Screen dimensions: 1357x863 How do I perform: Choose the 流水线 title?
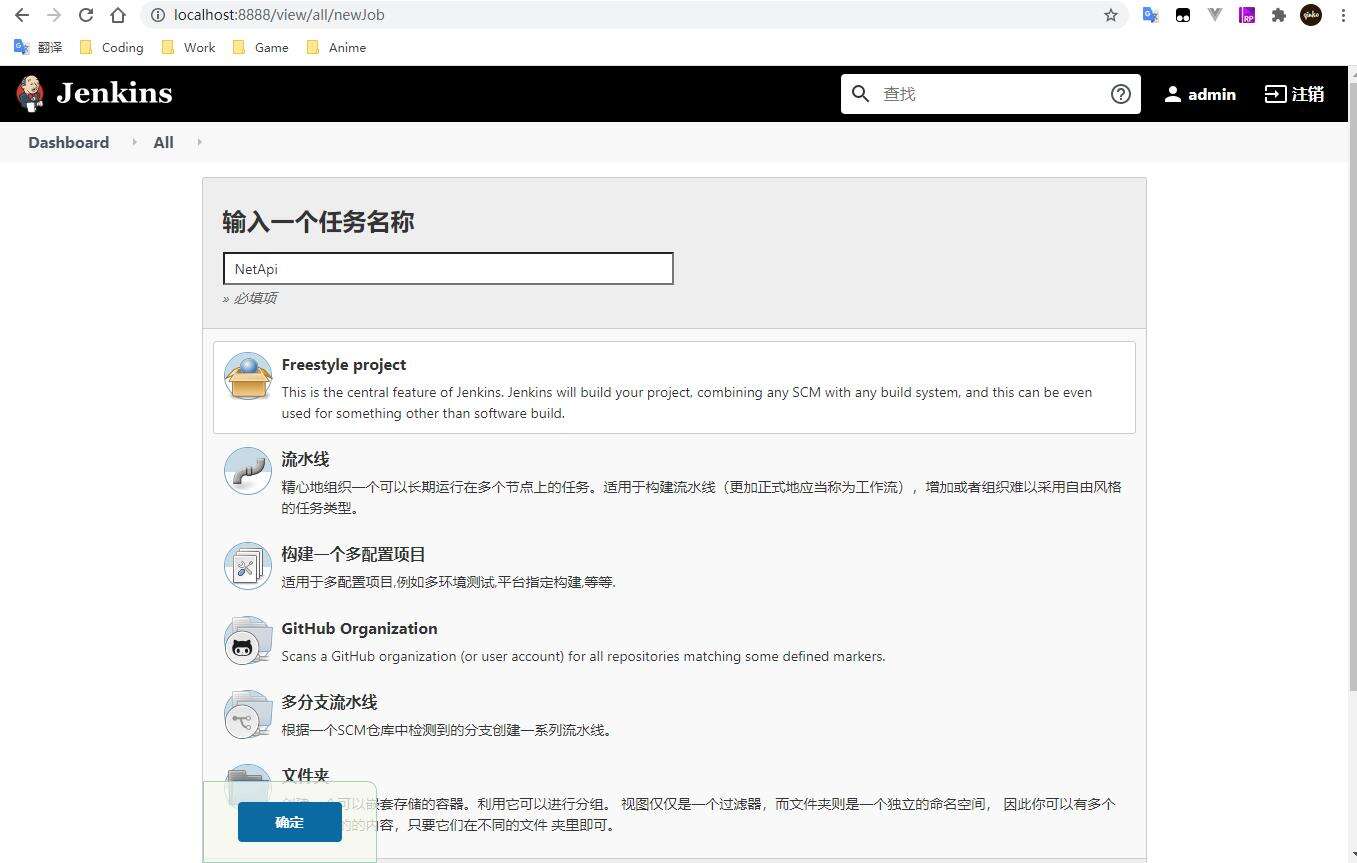point(305,459)
